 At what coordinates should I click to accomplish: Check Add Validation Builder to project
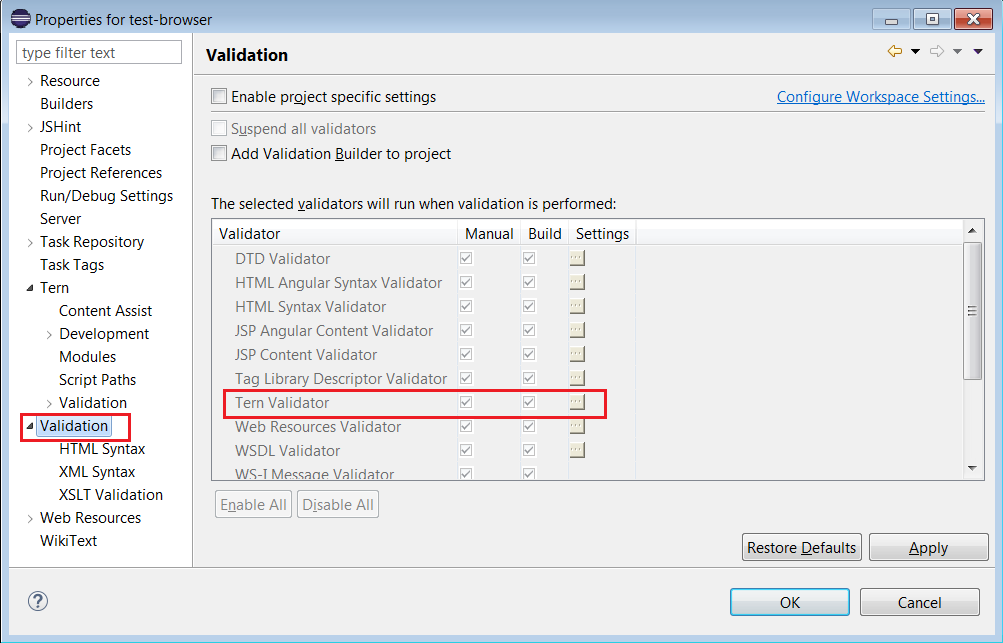pyautogui.click(x=218, y=153)
